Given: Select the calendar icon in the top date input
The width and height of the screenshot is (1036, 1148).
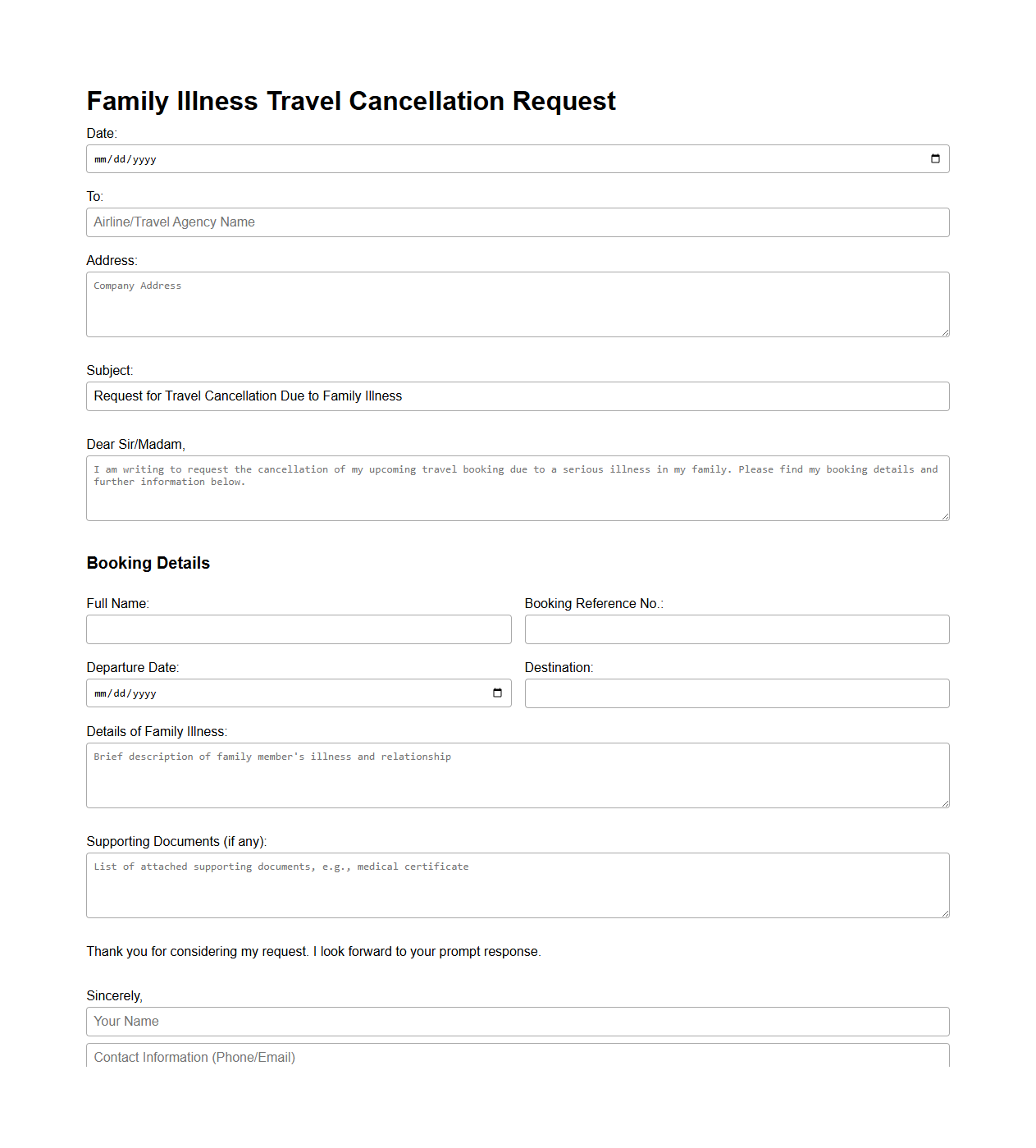Looking at the screenshot, I should [936, 158].
